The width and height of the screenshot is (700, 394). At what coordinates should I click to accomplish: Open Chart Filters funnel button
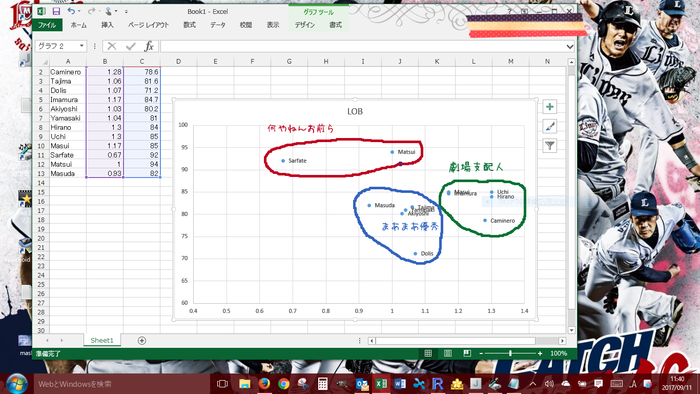pos(550,145)
